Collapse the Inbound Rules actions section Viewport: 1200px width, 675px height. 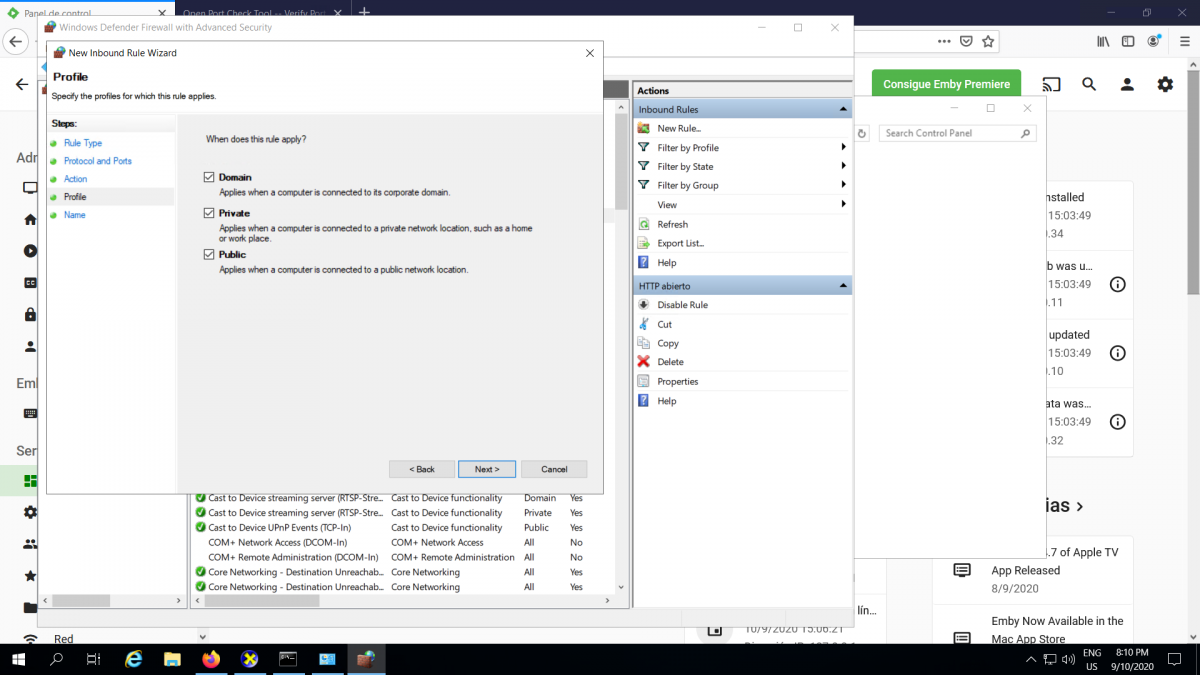(843, 109)
